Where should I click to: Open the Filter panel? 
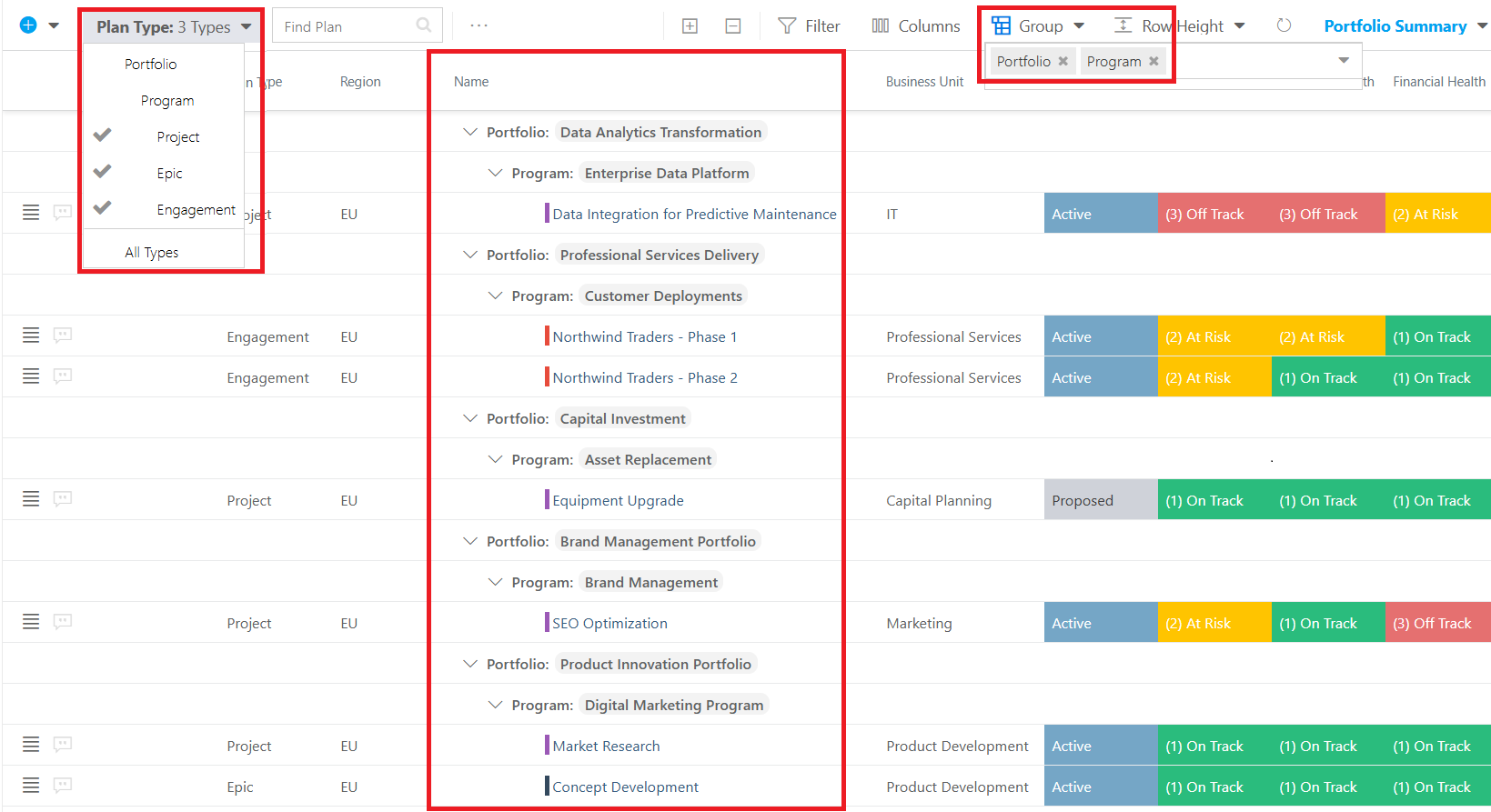pos(809,26)
